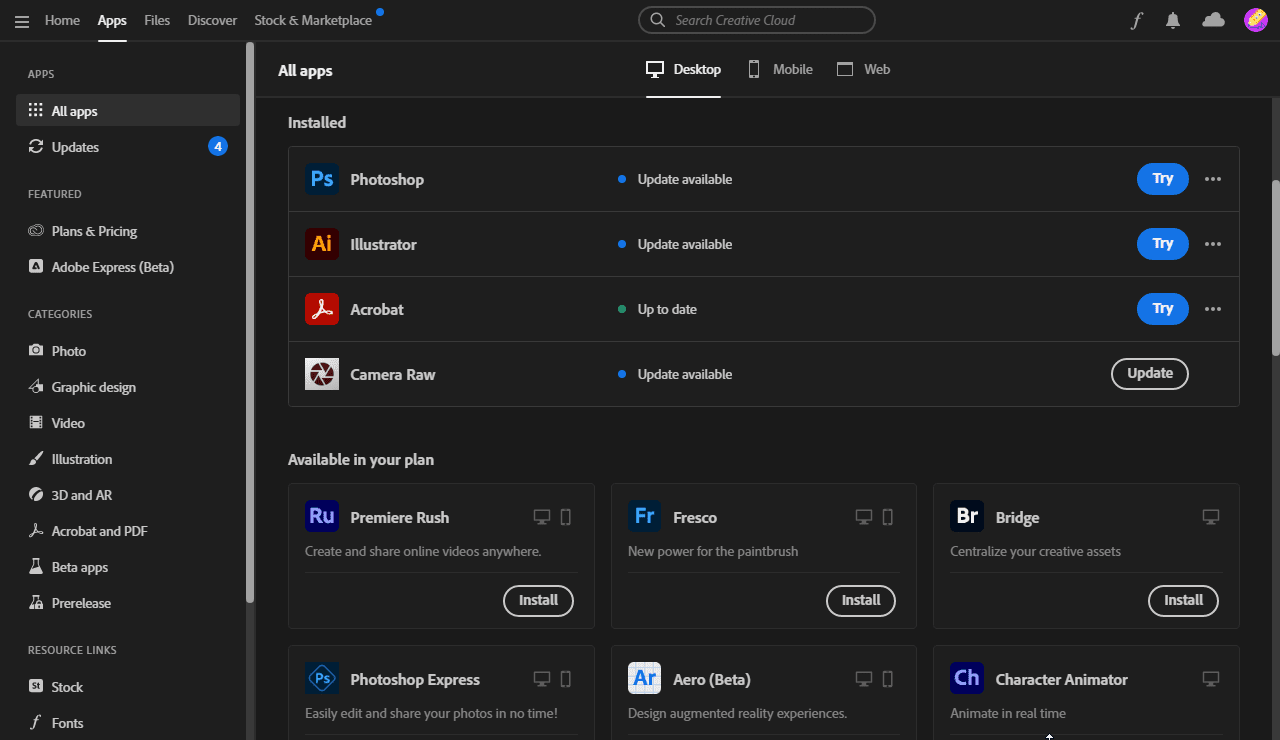Update Camera Raw

tap(1150, 373)
